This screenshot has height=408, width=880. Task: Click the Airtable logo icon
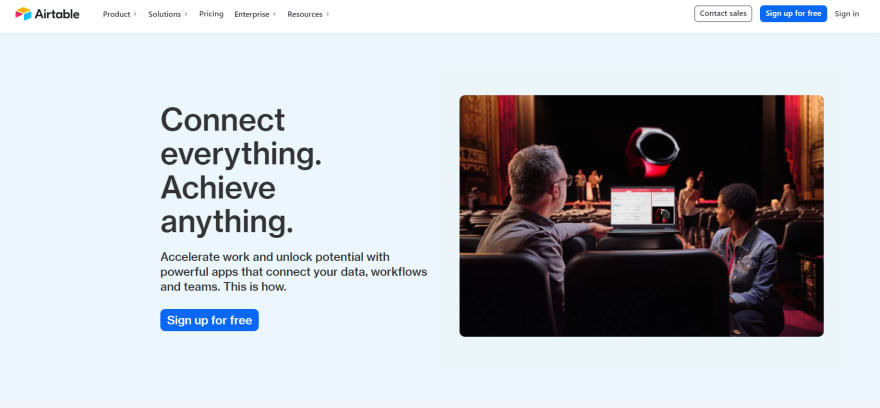pyautogui.click(x=24, y=13)
